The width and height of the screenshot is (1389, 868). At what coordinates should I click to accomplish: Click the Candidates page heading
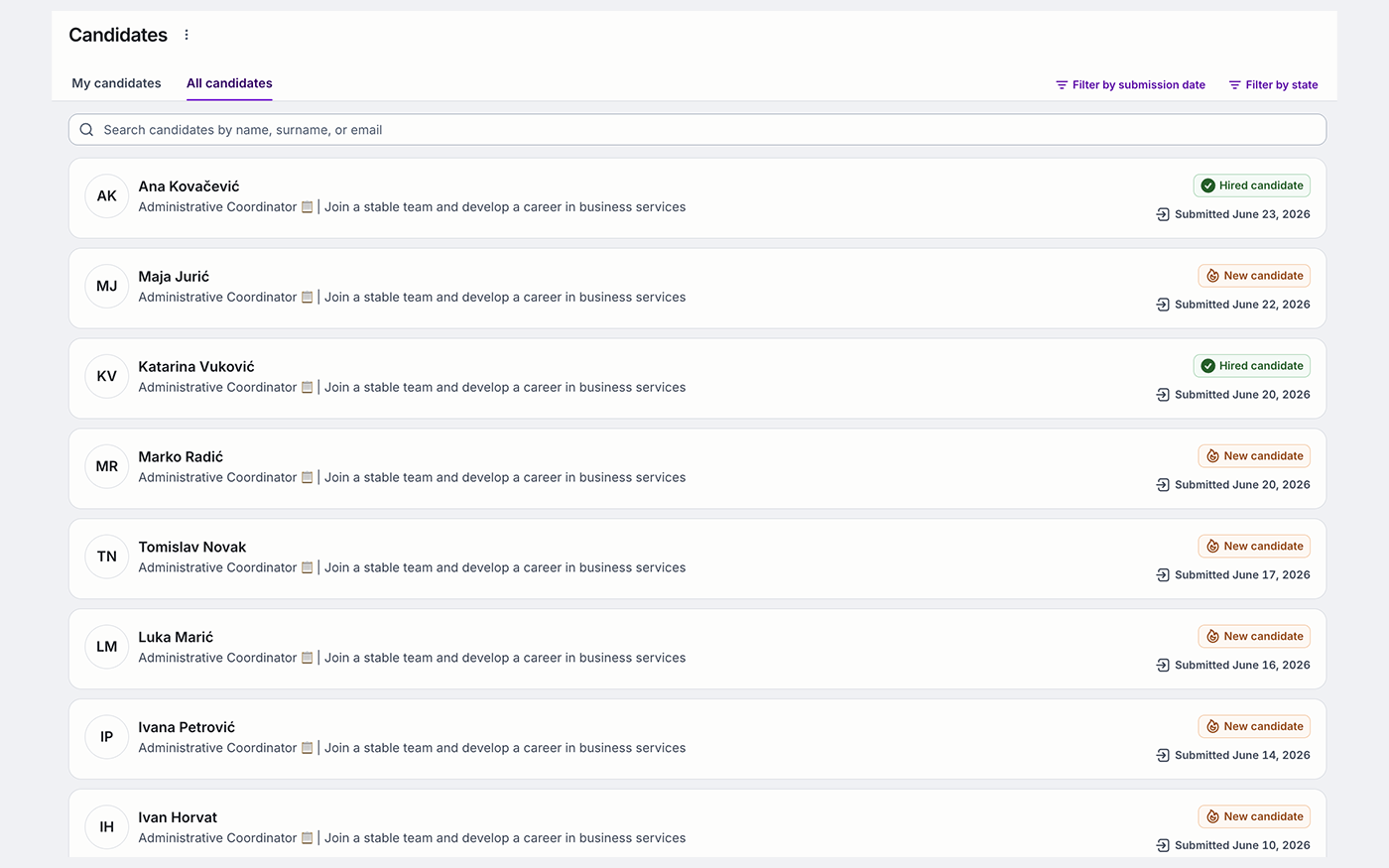click(118, 35)
